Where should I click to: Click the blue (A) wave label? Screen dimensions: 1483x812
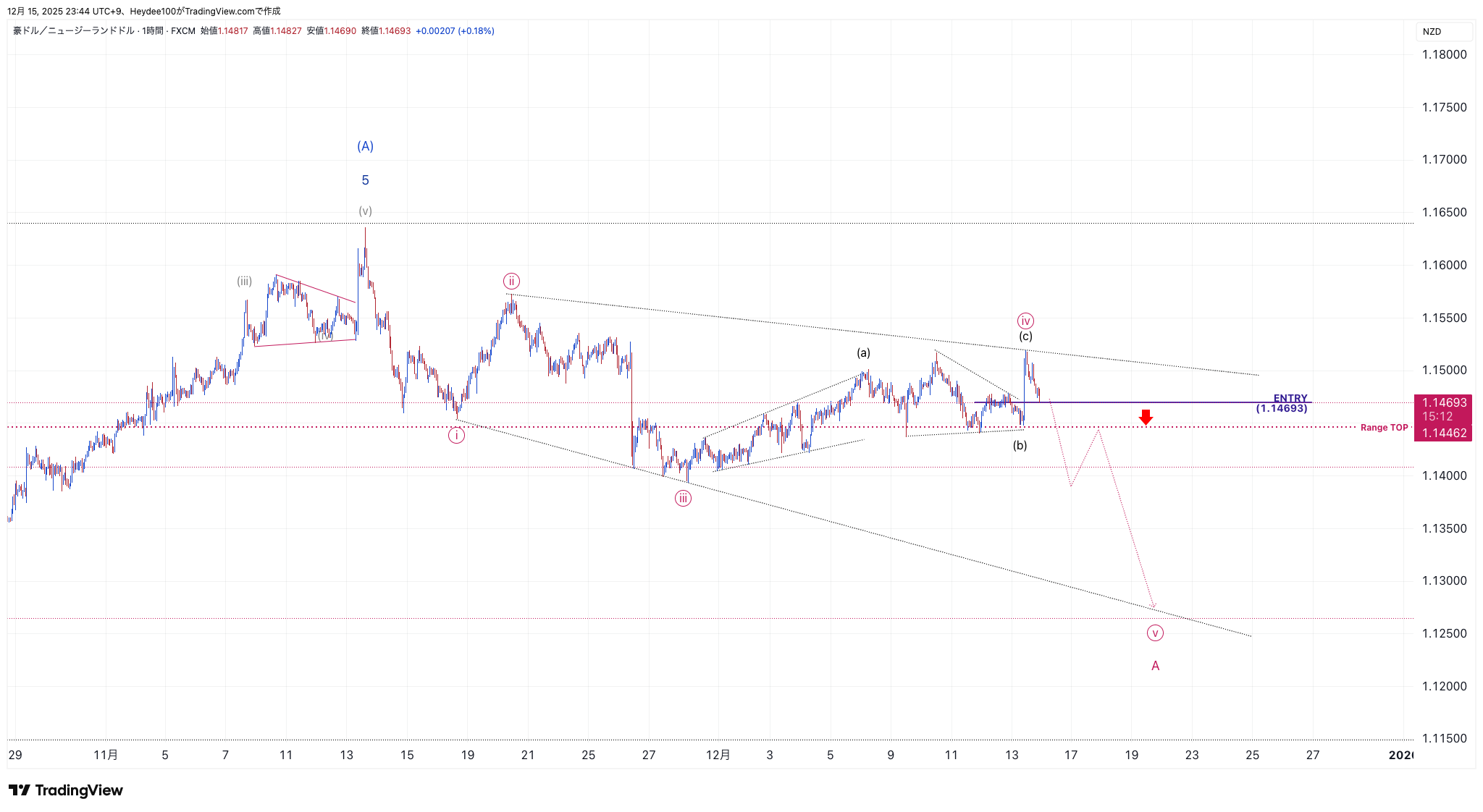pos(365,146)
